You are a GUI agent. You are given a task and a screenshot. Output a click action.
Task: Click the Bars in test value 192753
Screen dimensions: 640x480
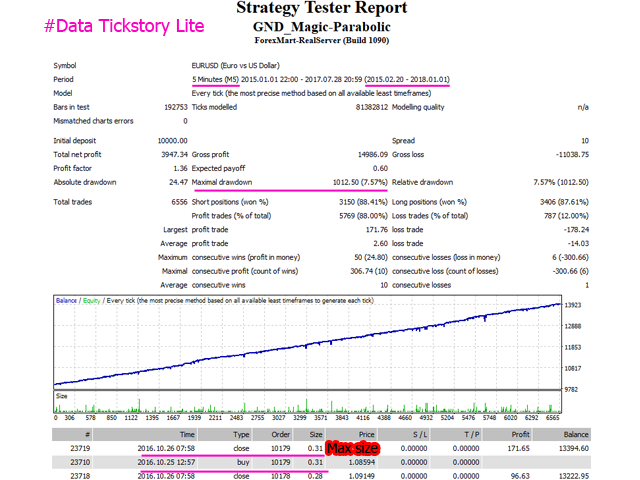coord(176,107)
